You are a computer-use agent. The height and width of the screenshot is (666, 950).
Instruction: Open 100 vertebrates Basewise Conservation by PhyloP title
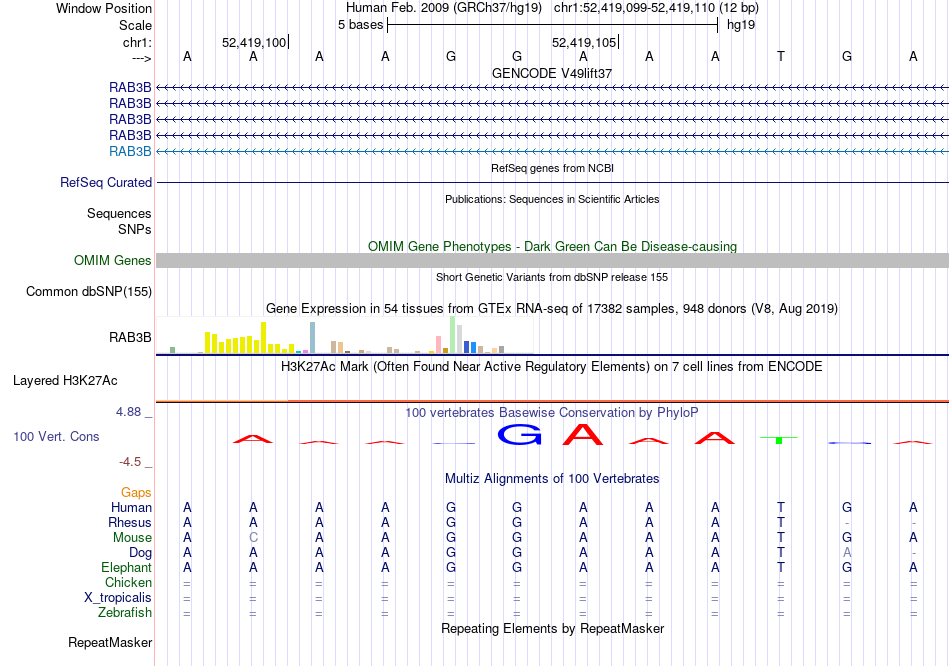(x=552, y=413)
